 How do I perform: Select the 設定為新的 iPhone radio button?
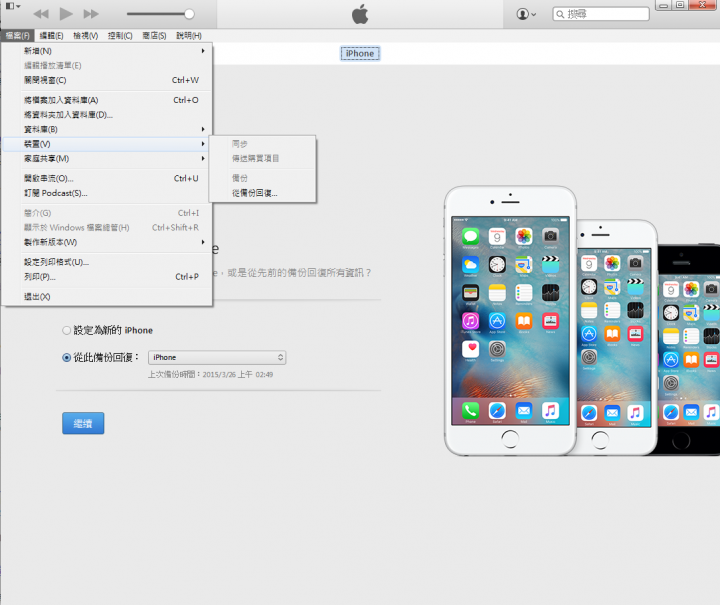(x=67, y=330)
